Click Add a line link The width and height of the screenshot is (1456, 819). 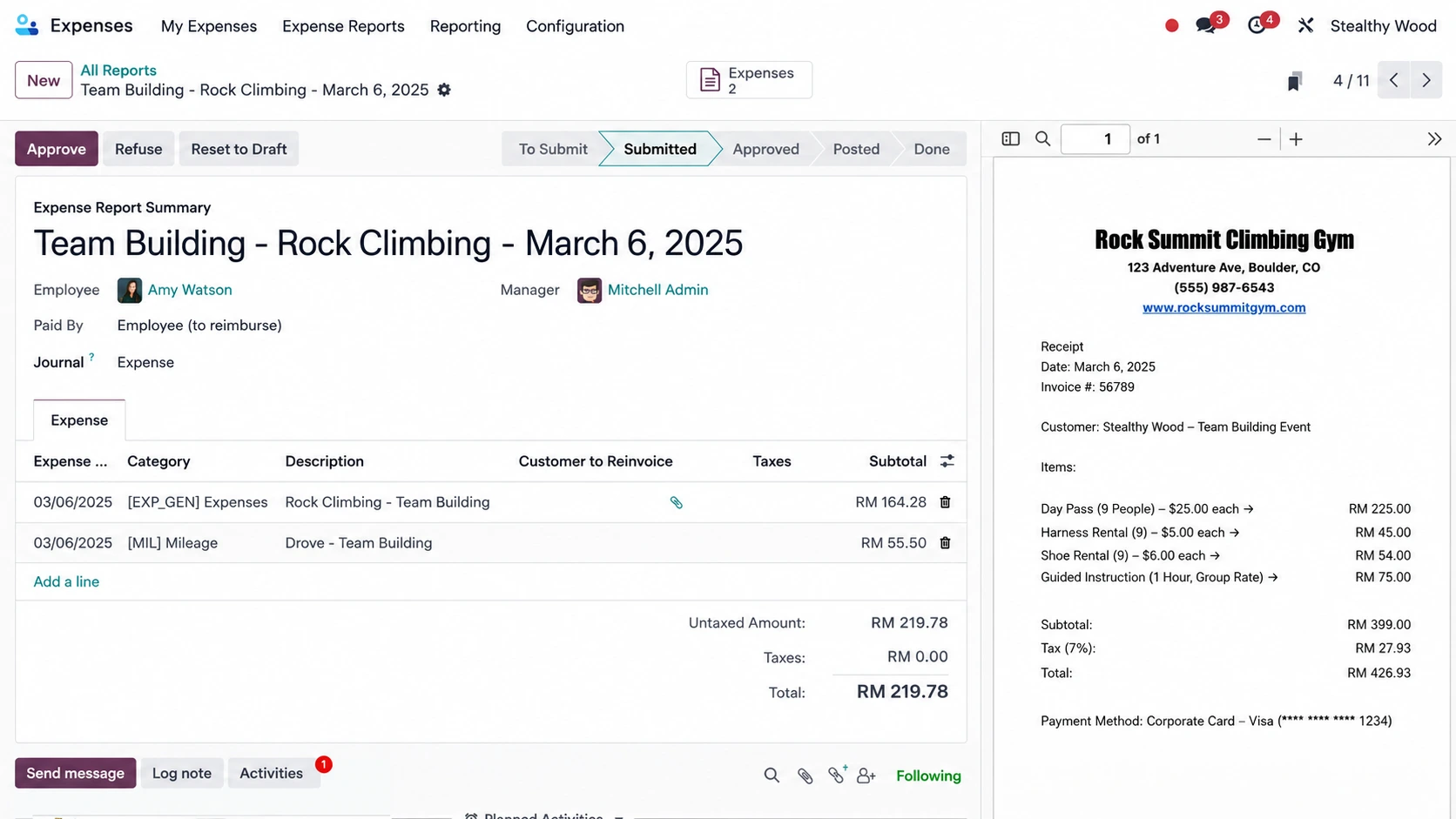[66, 581]
